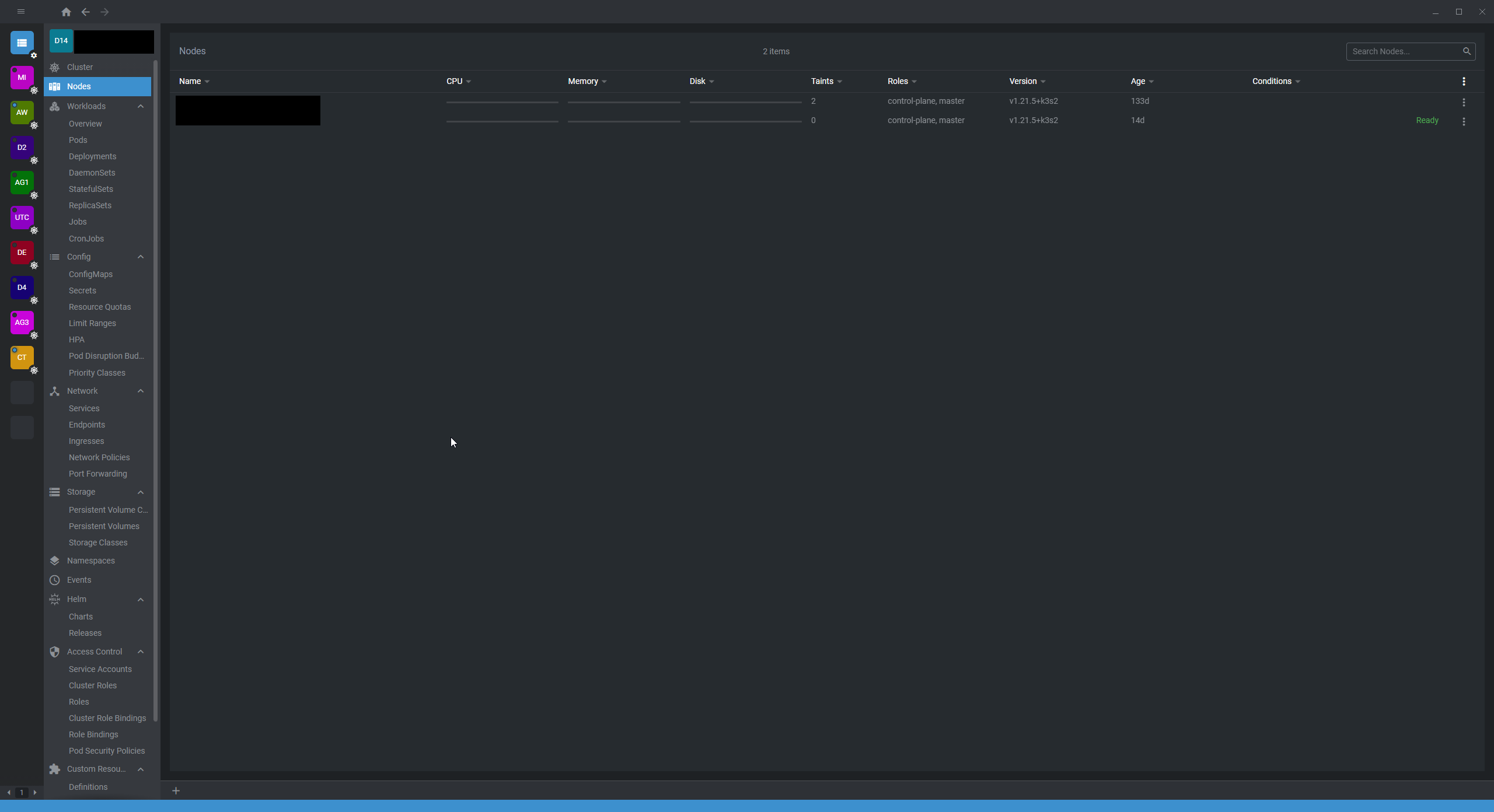Collapse the Helm section
Image resolution: width=1494 pixels, height=812 pixels.
tap(140, 599)
